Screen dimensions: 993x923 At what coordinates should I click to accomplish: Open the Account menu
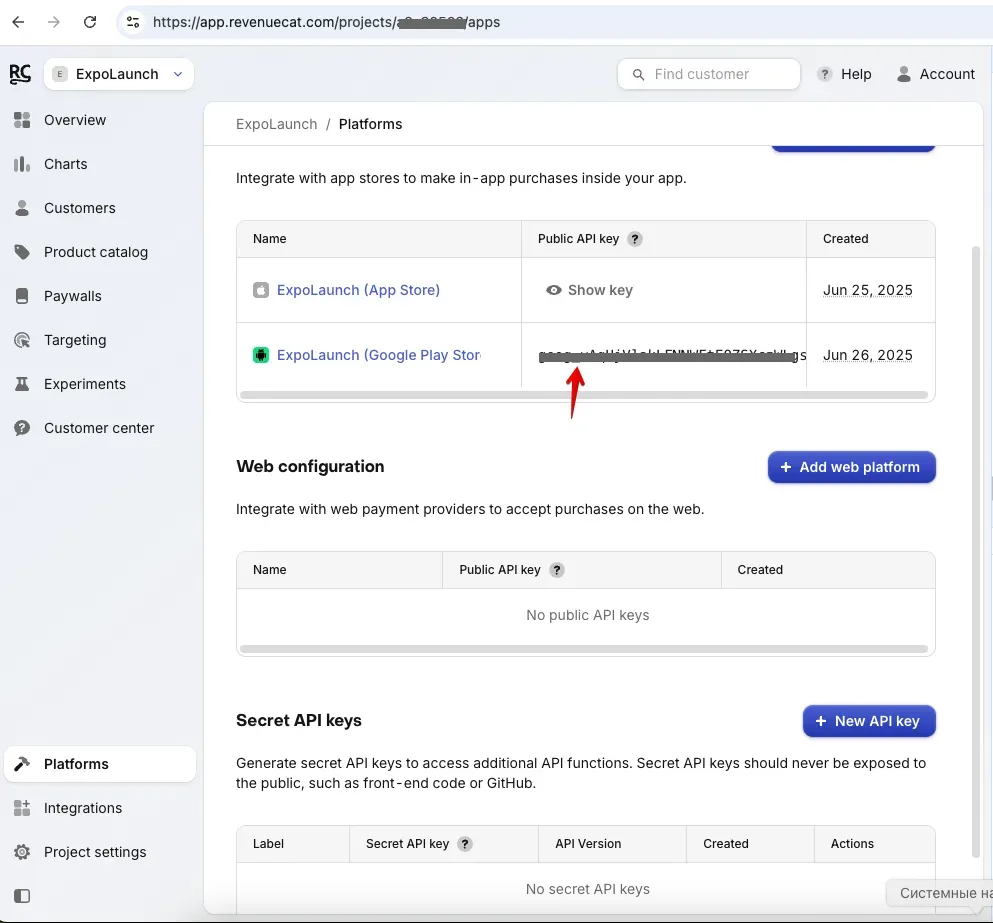click(x=947, y=74)
